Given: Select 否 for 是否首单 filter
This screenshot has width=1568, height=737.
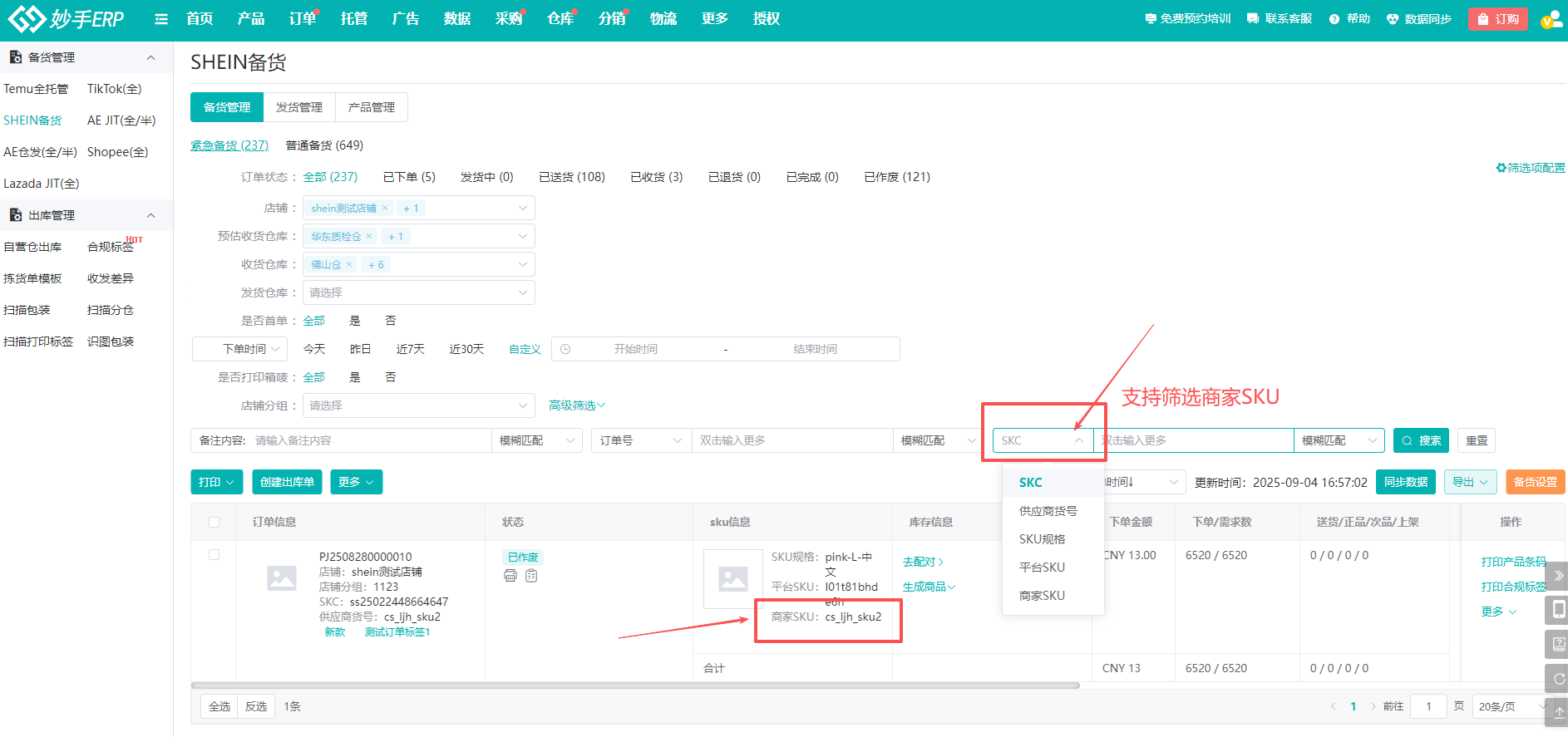Looking at the screenshot, I should point(391,321).
